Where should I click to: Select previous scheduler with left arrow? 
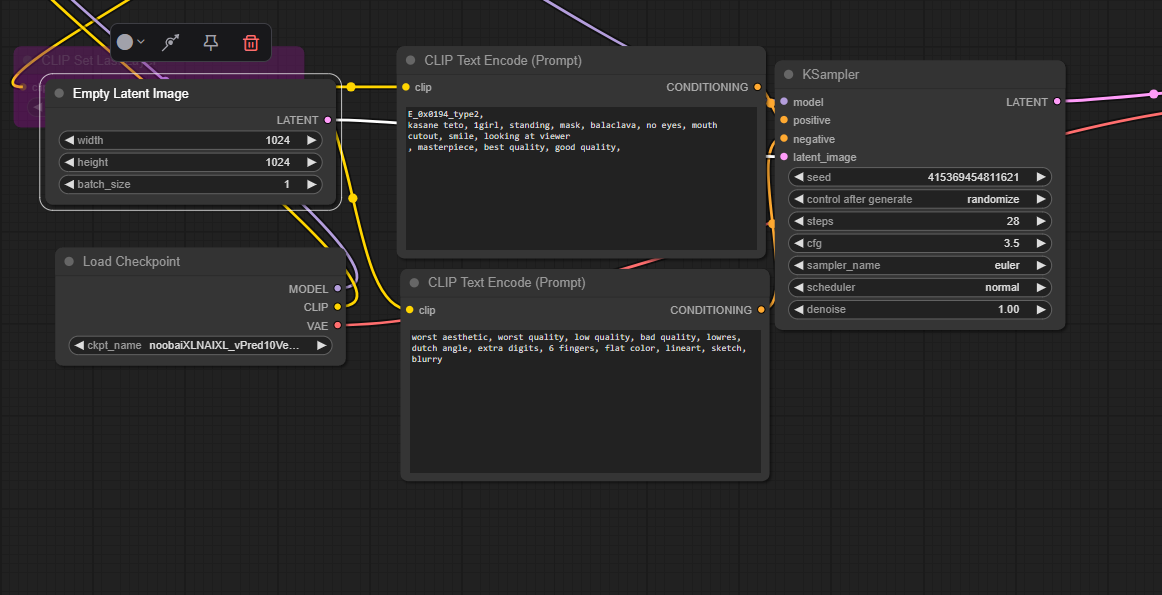(798, 287)
